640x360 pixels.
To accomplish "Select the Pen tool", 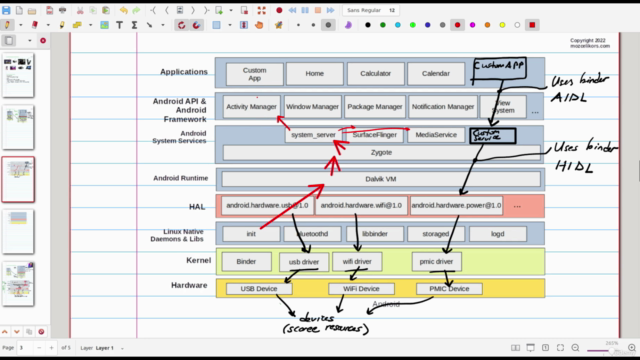I will click(x=7, y=25).
